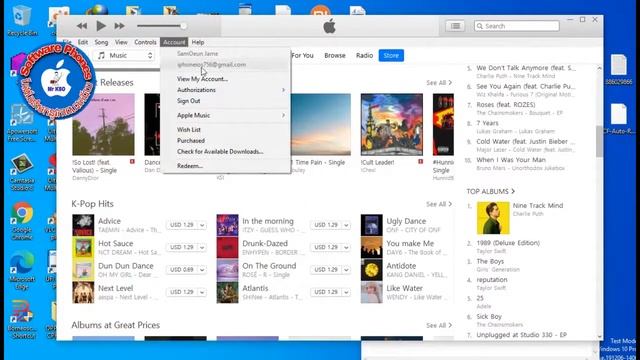
Task: Open the !So Lost! single album cover
Action: click(103, 124)
